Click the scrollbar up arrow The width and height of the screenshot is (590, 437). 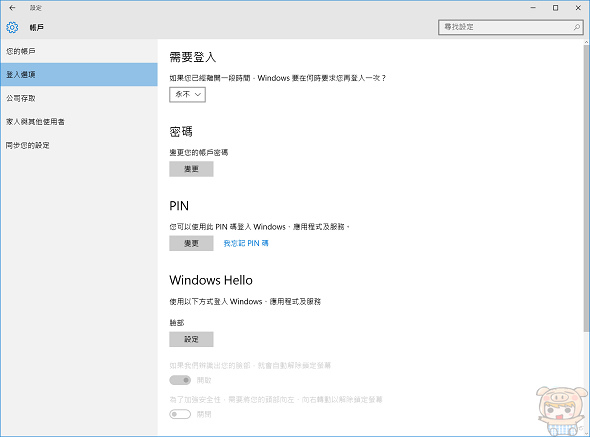[586, 42]
